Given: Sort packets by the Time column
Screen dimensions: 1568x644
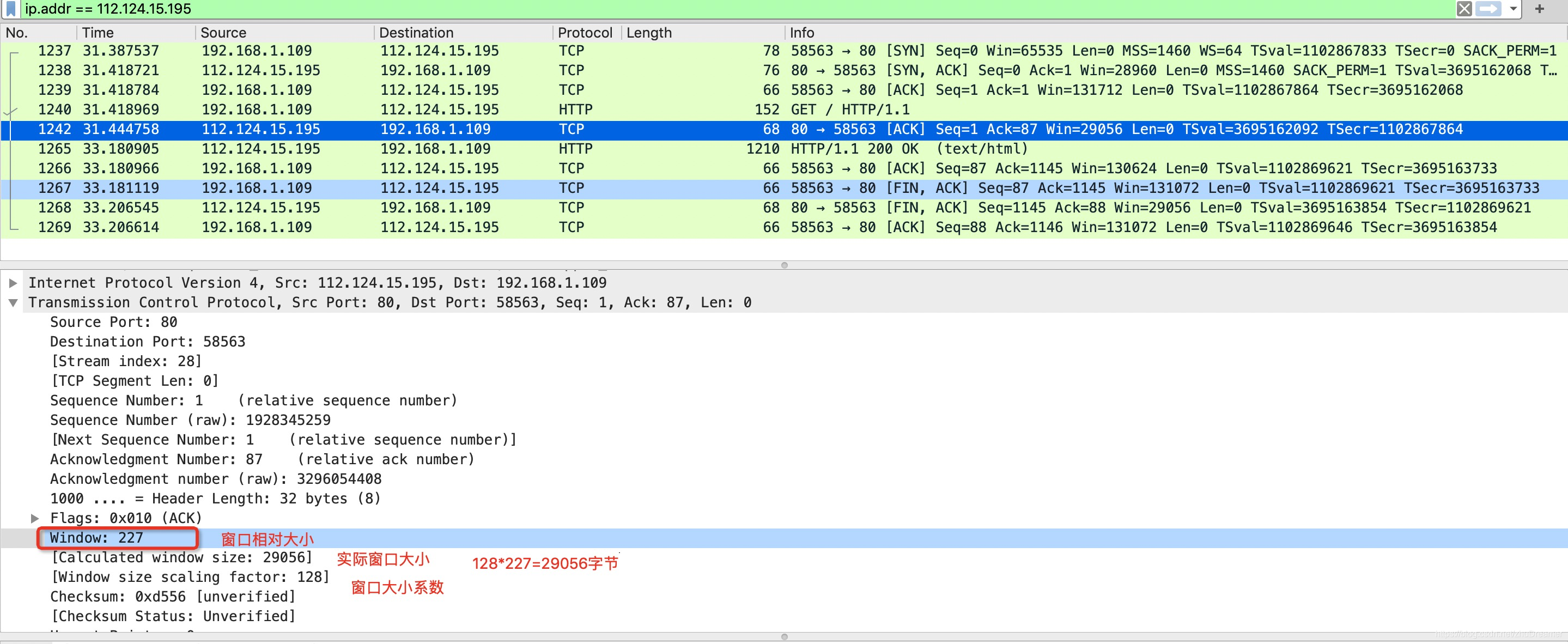Looking at the screenshot, I should [136, 32].
